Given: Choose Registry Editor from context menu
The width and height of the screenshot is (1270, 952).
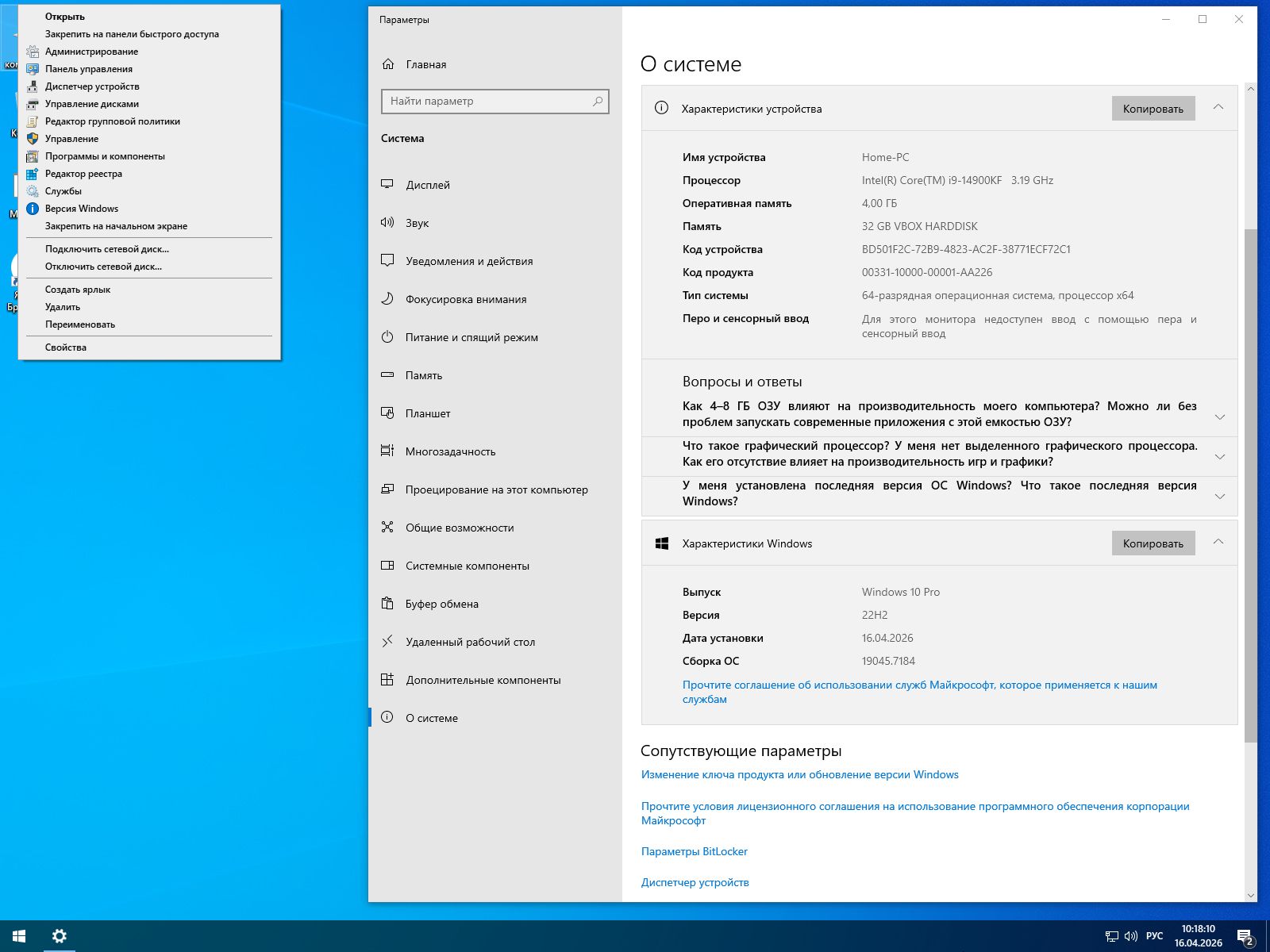Looking at the screenshot, I should (x=83, y=174).
